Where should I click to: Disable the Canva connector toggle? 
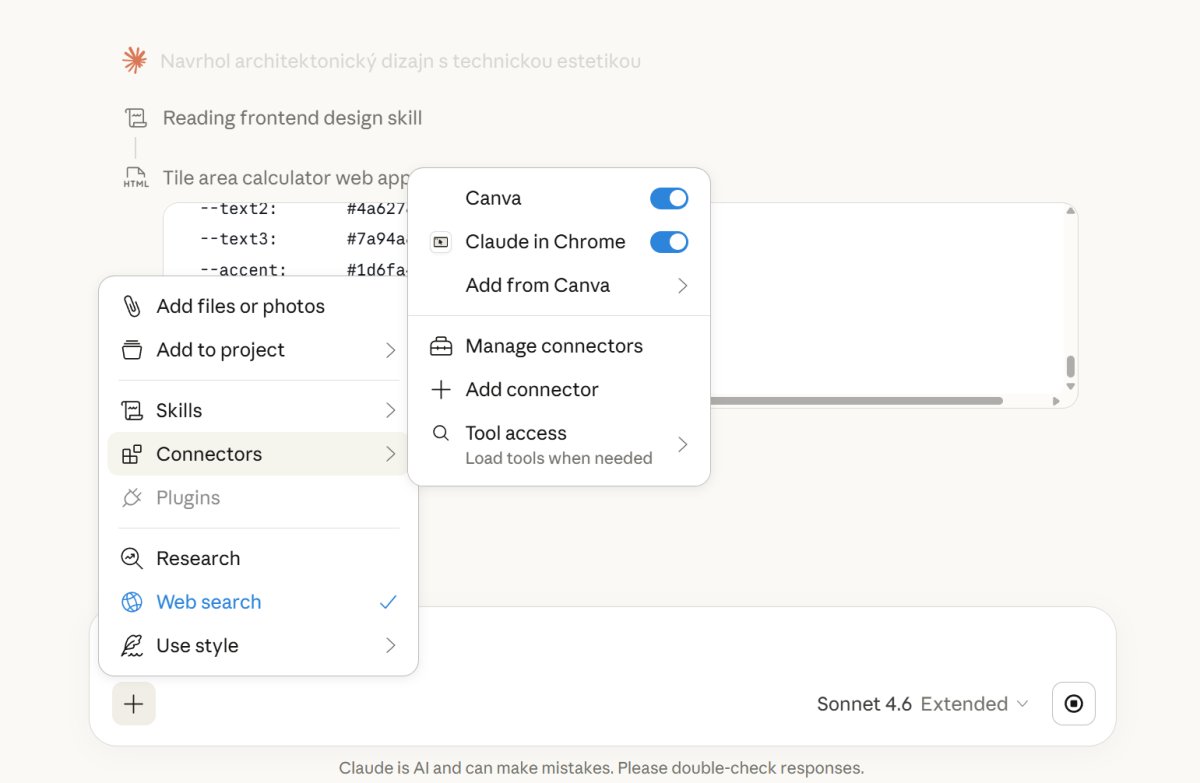coord(669,198)
